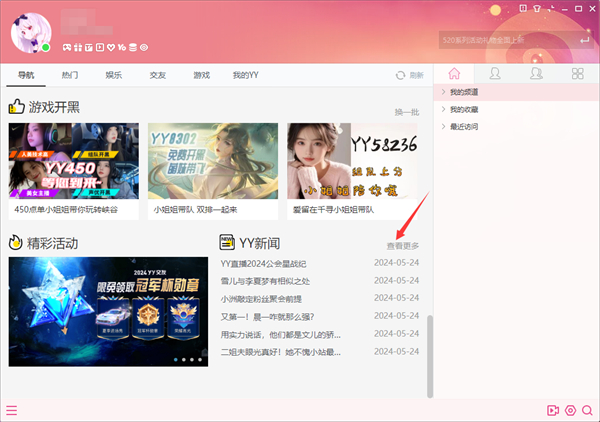Open news YY直播2024公会星战纪

tap(263, 264)
